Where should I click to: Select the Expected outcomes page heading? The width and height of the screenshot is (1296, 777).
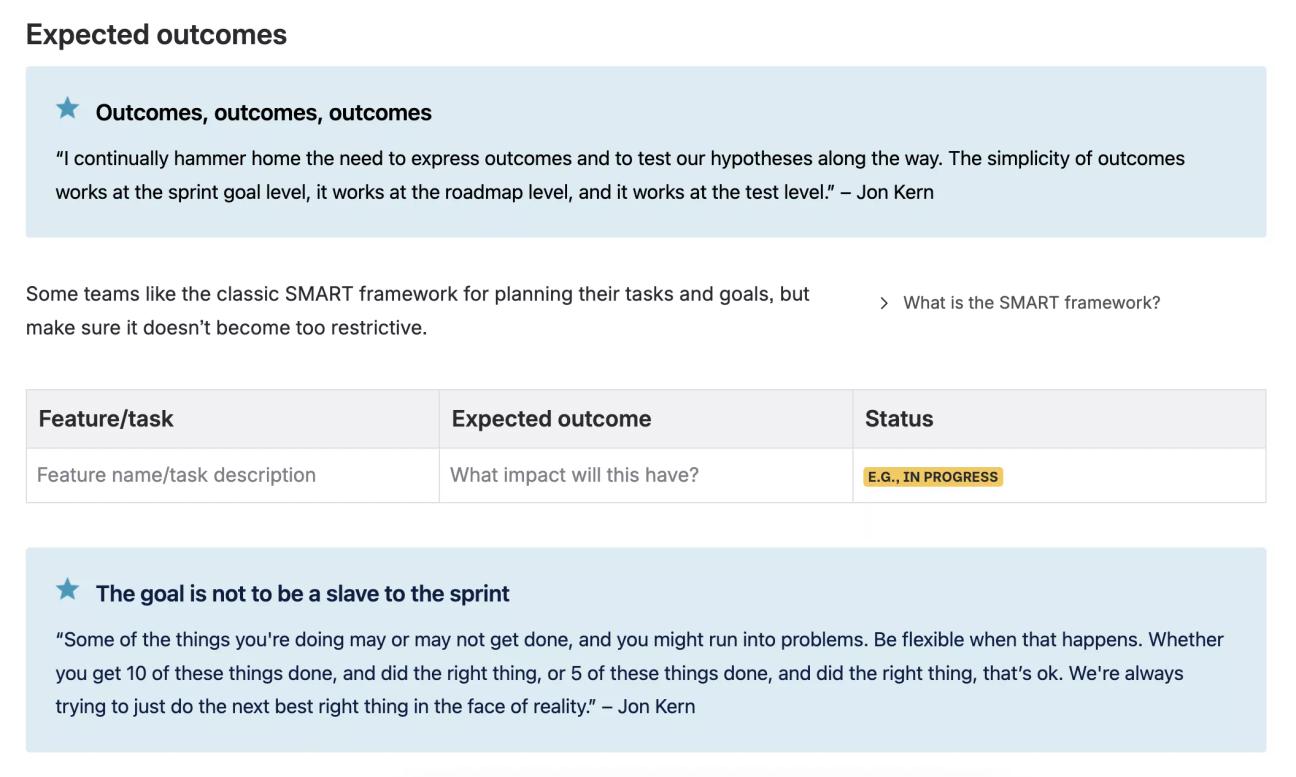tap(156, 33)
